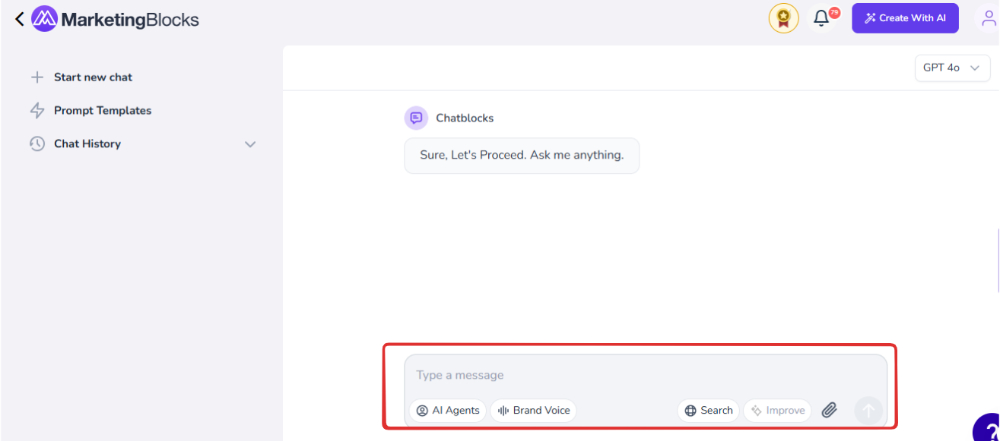The width and height of the screenshot is (1000, 441).
Task: Click the paperclip attach file icon
Action: point(828,410)
